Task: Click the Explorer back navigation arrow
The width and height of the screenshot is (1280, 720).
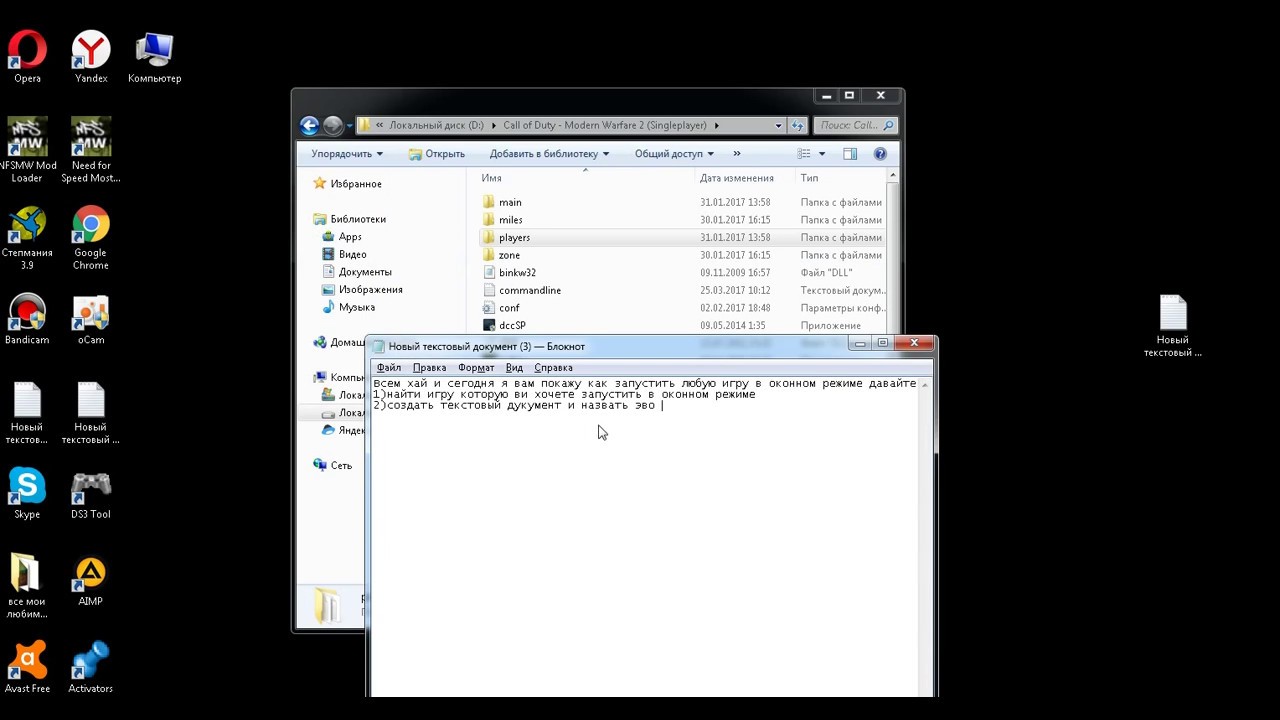Action: pyautogui.click(x=309, y=125)
